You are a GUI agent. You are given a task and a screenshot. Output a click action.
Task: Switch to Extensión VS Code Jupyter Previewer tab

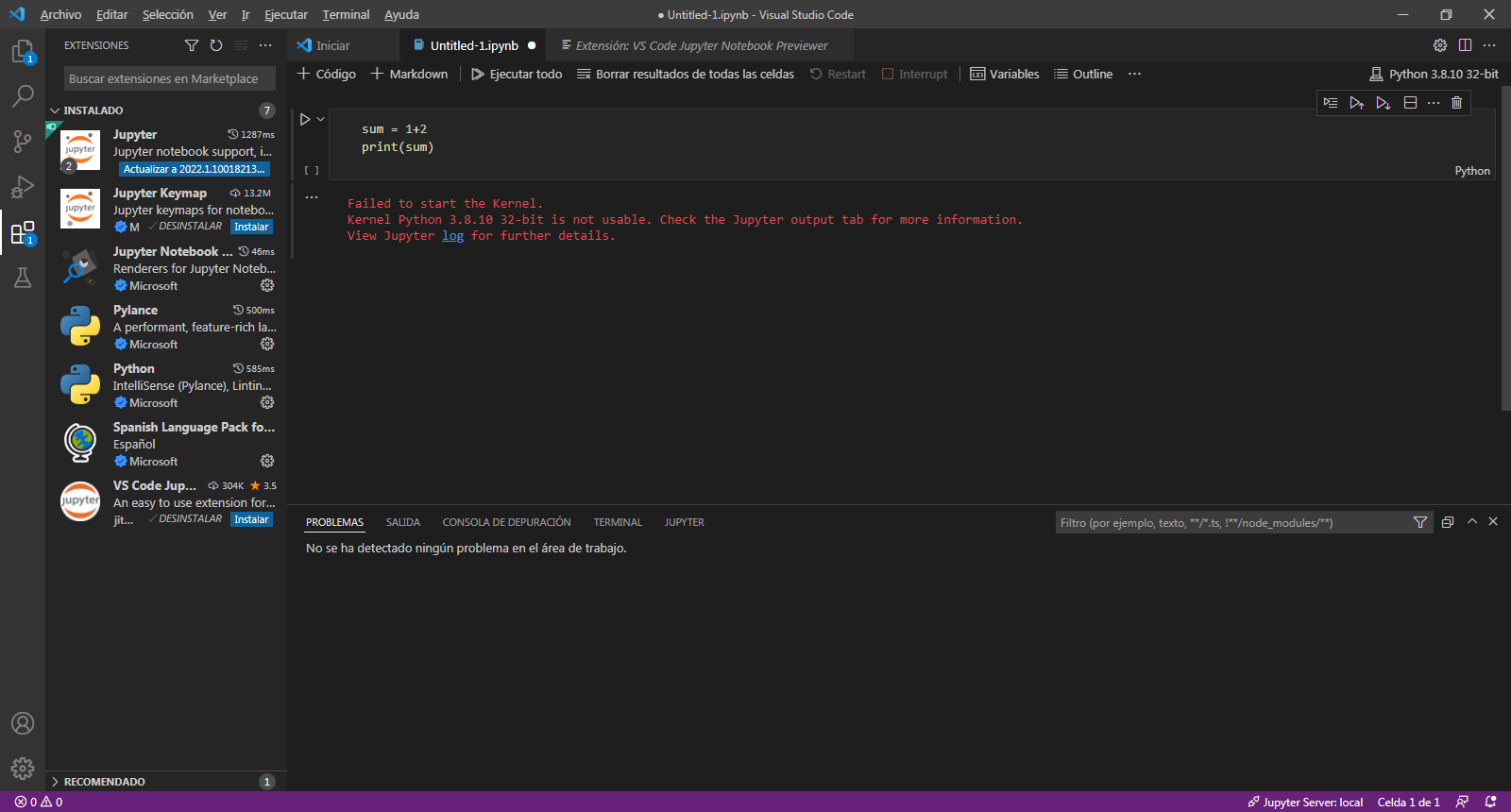tap(701, 45)
